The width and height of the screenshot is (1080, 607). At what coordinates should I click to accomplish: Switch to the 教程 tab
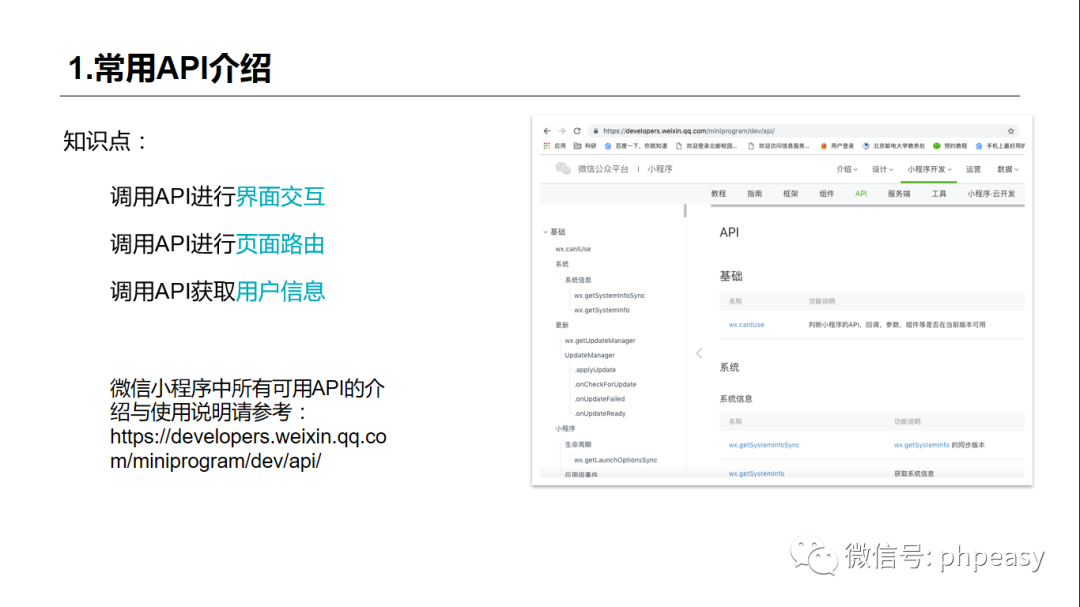click(x=718, y=194)
